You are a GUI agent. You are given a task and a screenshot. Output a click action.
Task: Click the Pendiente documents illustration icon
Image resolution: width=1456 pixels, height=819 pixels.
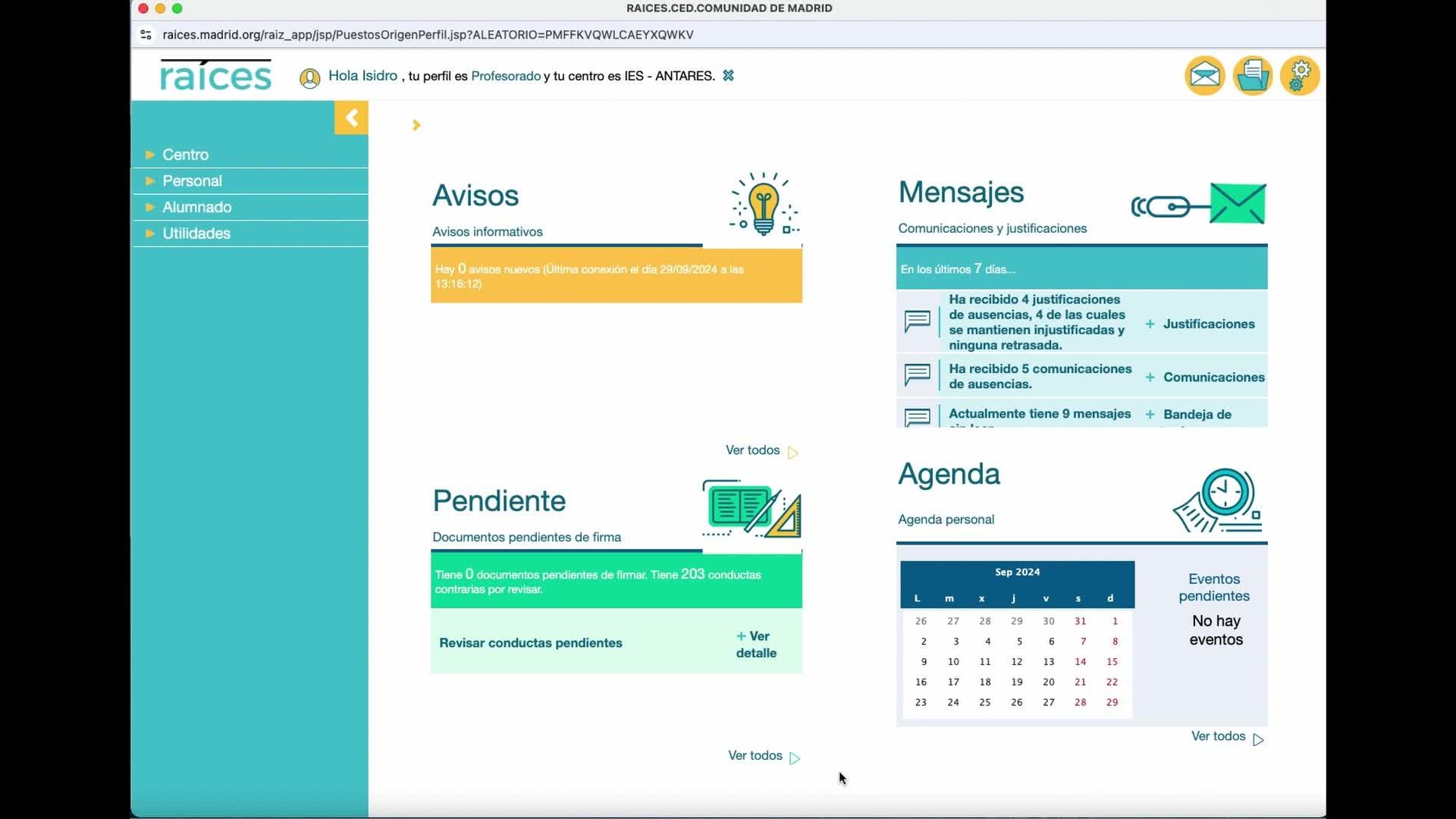[x=752, y=509]
